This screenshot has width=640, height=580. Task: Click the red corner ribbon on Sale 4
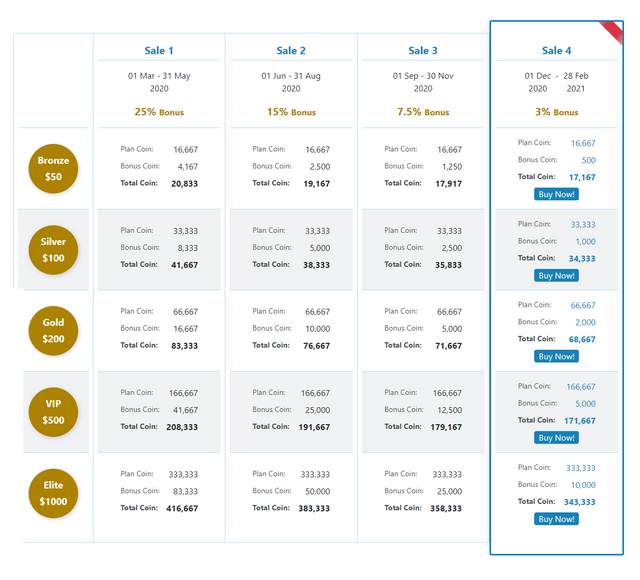pos(612,33)
